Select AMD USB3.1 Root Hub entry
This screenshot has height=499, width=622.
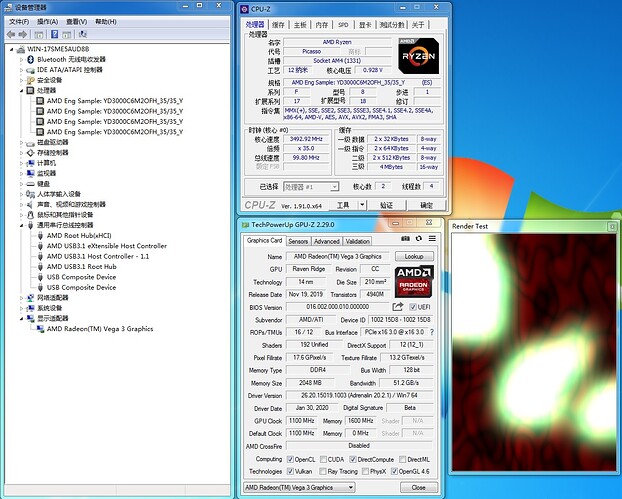click(x=82, y=267)
